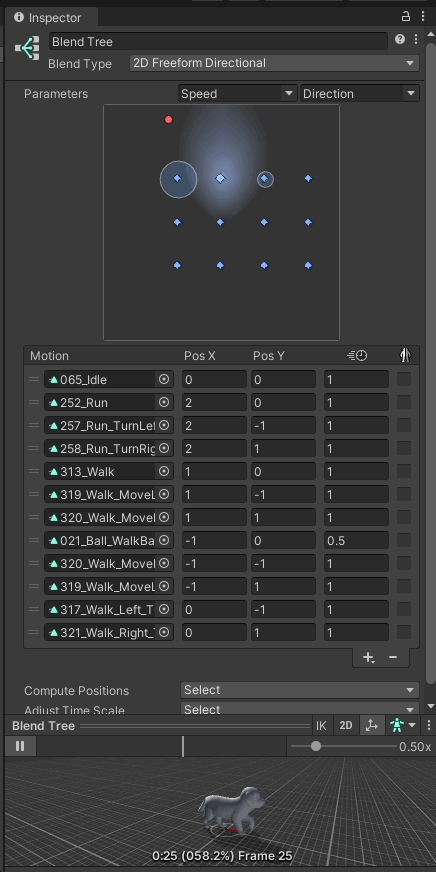
Task: Toggle mirror checkbox for 317_Walk_Left
Action: pos(404,610)
